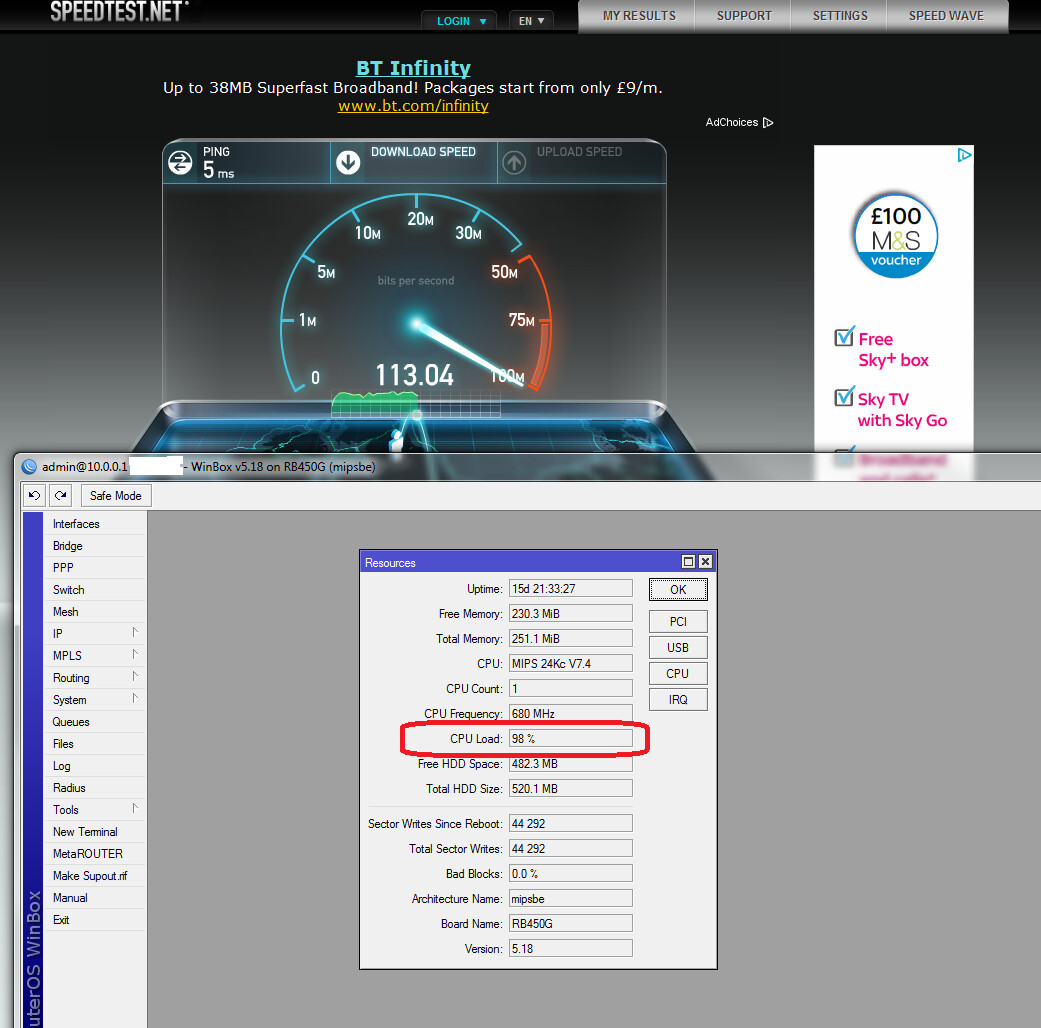
Task: Click the download speed arrow icon
Action: (x=348, y=162)
